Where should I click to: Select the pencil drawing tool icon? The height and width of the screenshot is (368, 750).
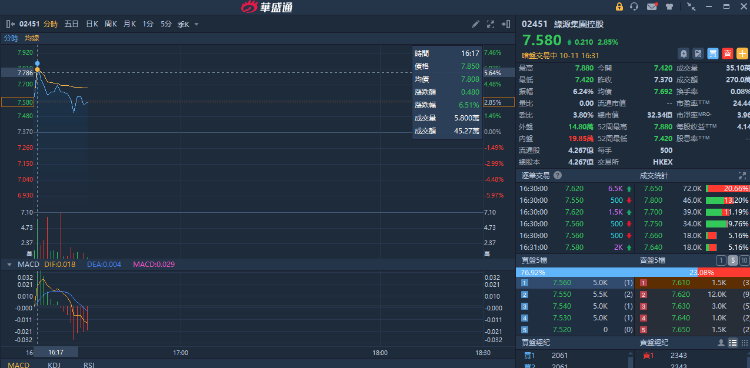(475, 24)
